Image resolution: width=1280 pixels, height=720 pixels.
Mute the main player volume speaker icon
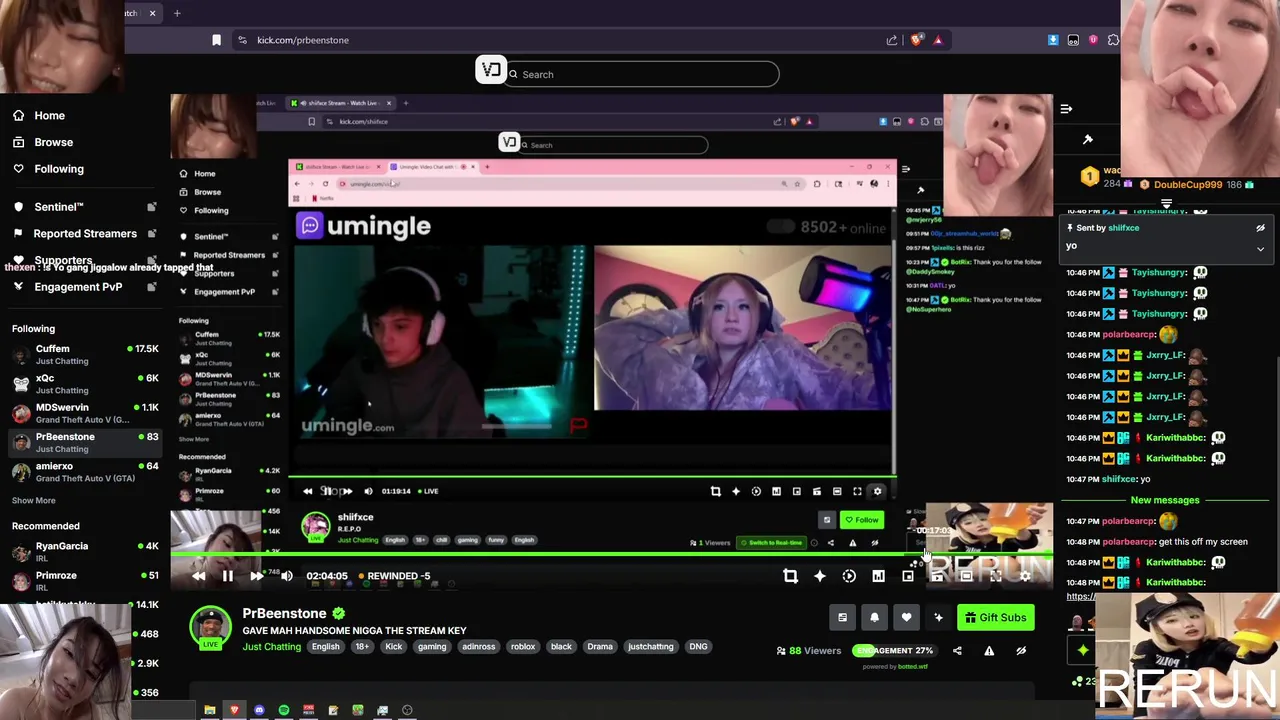point(287,576)
